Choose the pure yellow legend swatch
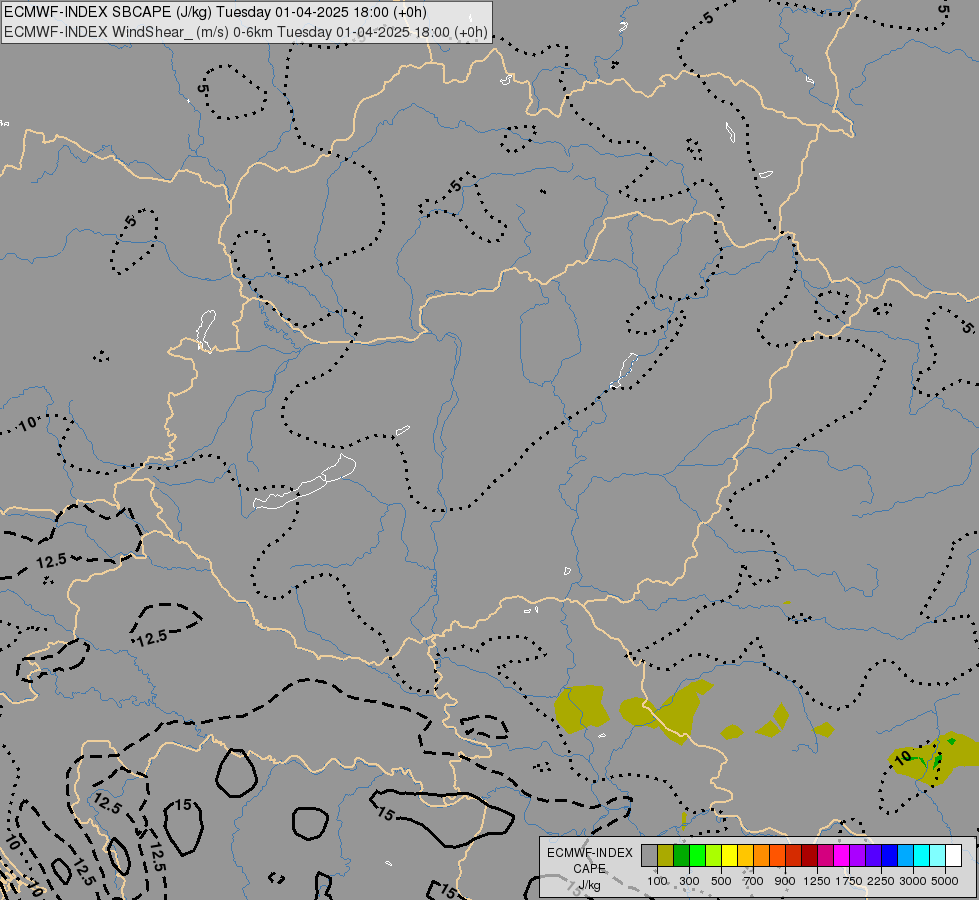 point(729,855)
